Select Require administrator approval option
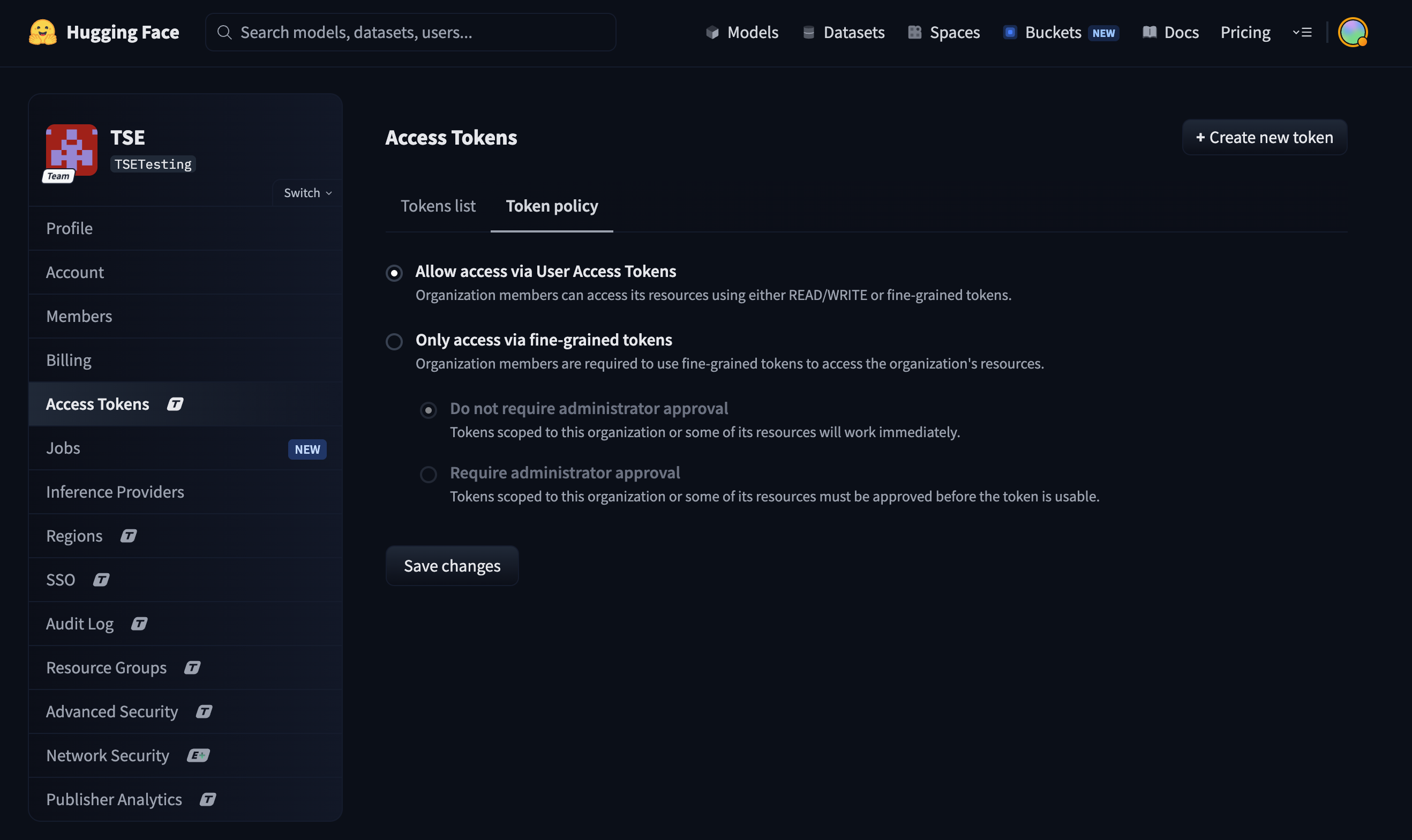Image resolution: width=1412 pixels, height=840 pixels. [x=429, y=474]
